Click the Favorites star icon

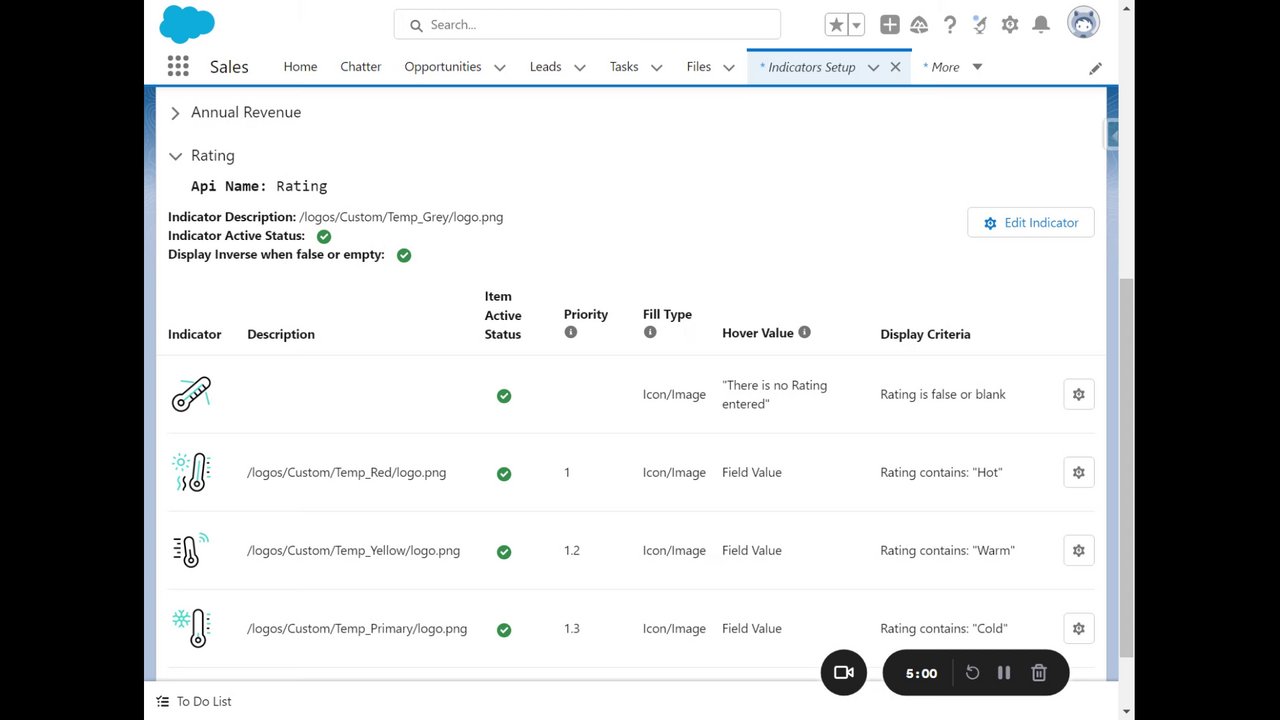pos(836,25)
